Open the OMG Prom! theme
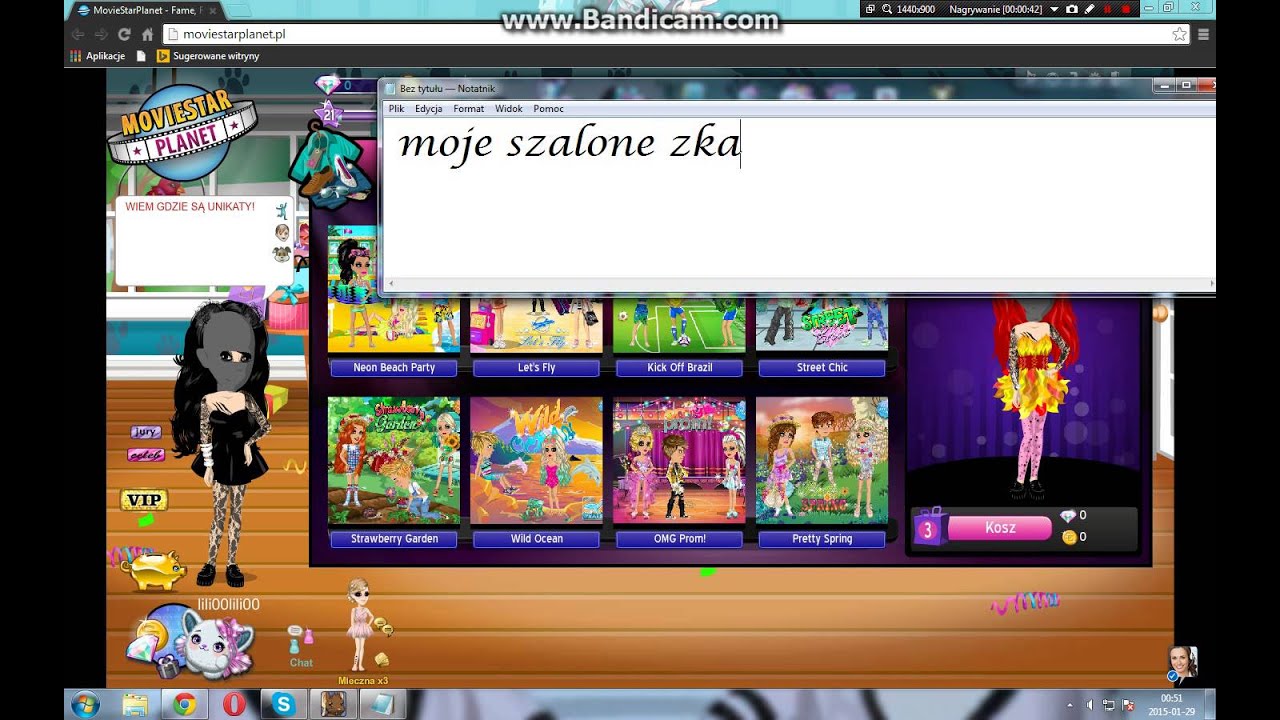Screen dimensions: 1280x720 pos(679,539)
